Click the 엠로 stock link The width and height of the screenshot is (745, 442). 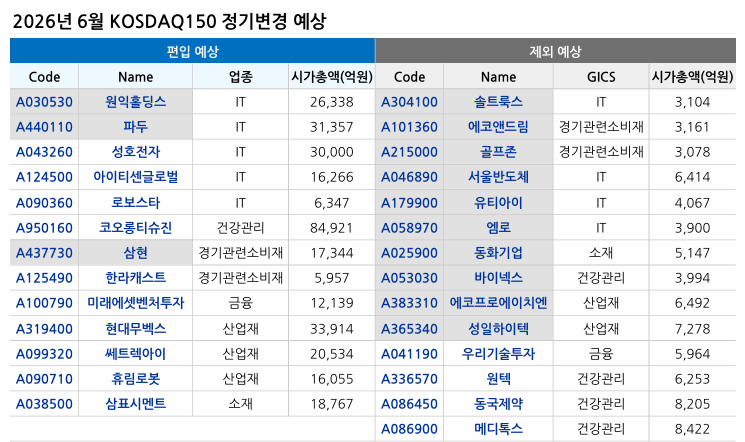(x=498, y=228)
